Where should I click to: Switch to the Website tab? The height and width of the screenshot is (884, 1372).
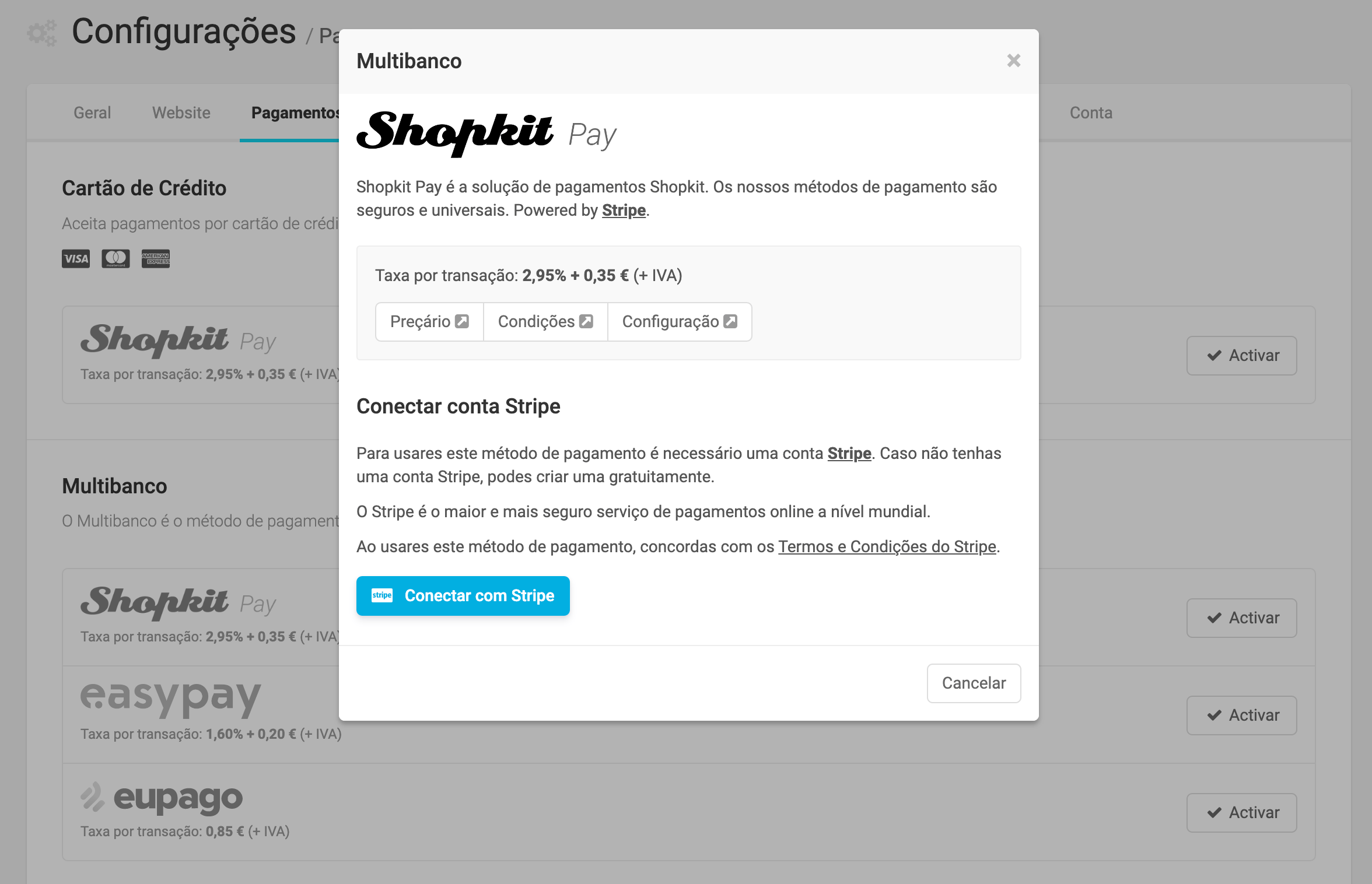181,113
